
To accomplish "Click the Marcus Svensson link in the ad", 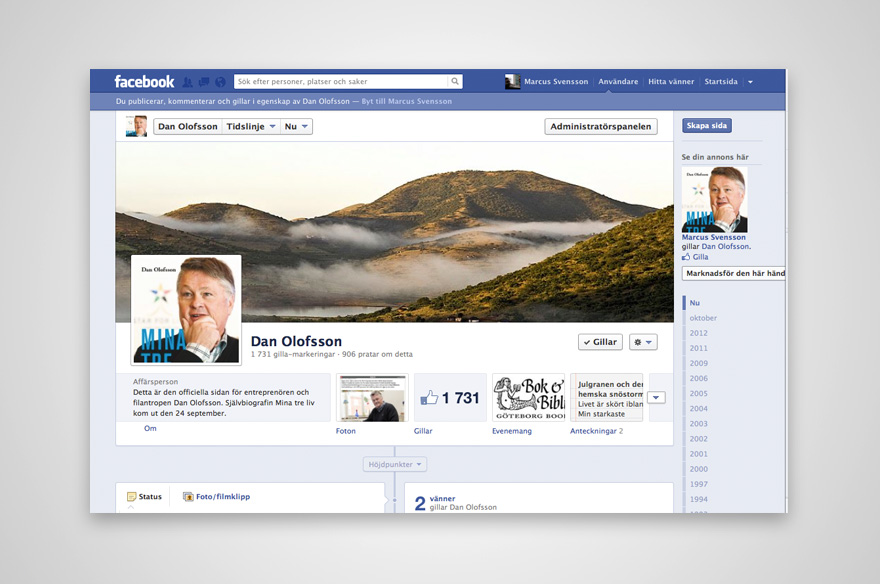I will click(x=714, y=237).
